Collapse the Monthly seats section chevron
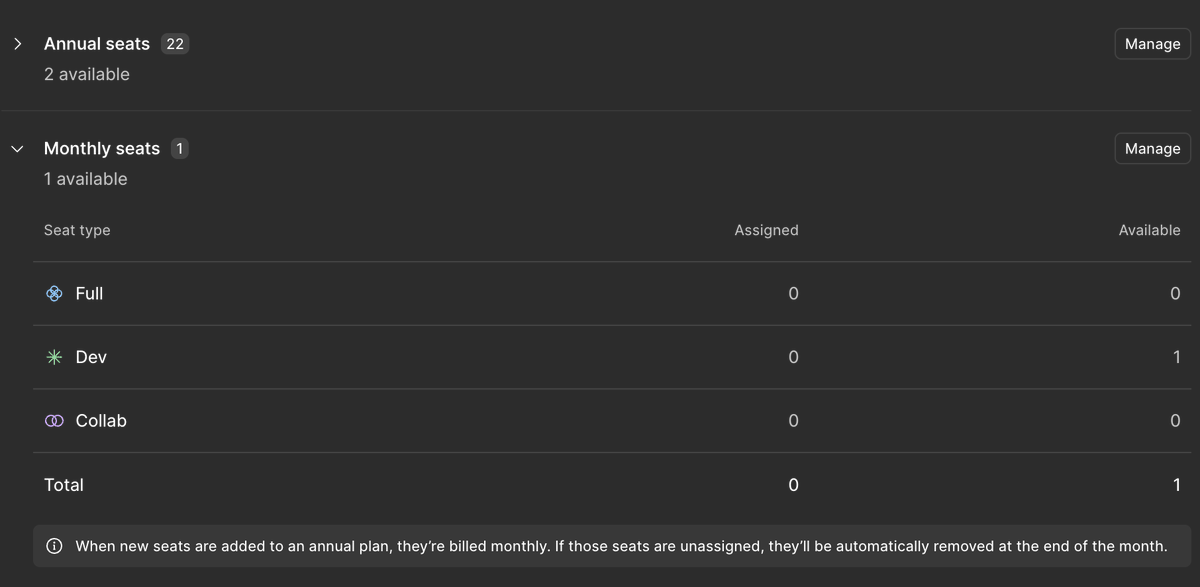Screen dimensions: 1200x587 pyautogui.click(x=17, y=149)
